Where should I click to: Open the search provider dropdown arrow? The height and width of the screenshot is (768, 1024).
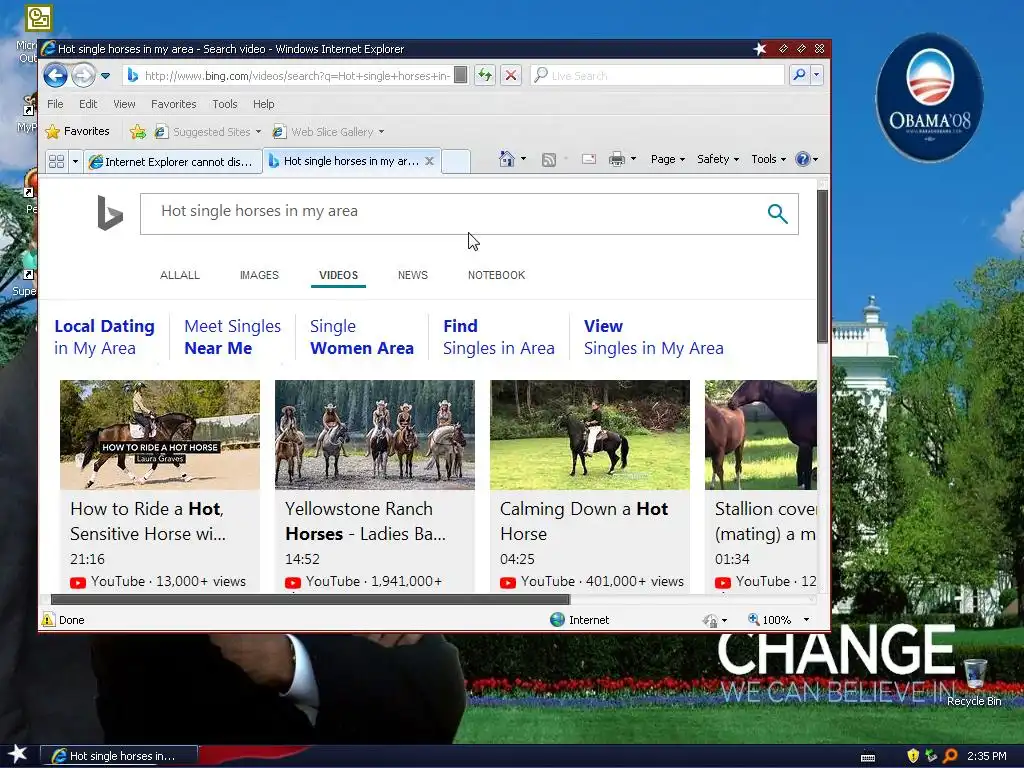click(816, 75)
